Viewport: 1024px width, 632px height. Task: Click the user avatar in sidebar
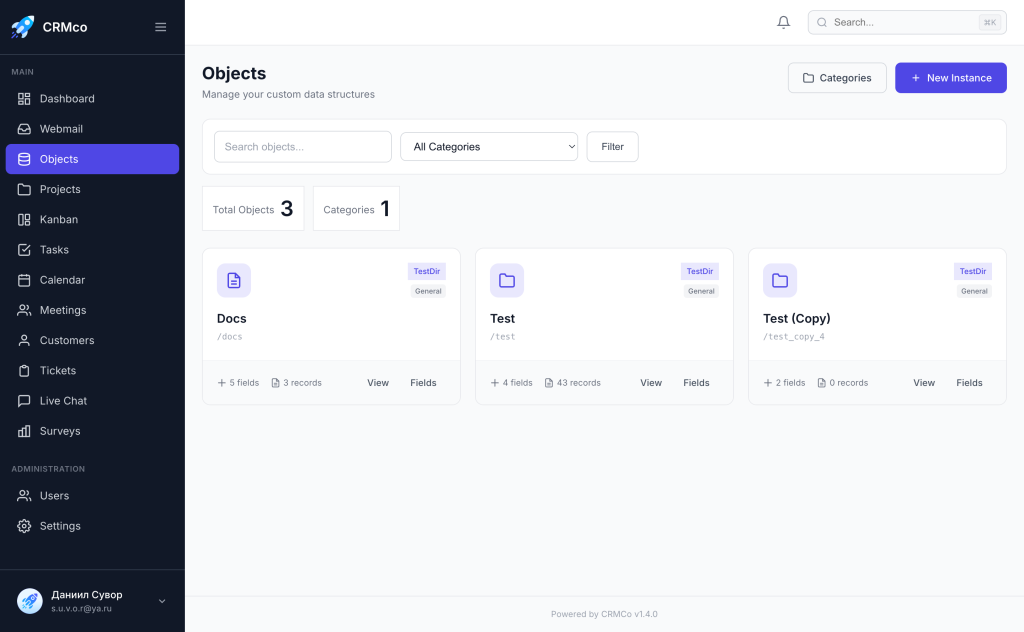(x=30, y=600)
